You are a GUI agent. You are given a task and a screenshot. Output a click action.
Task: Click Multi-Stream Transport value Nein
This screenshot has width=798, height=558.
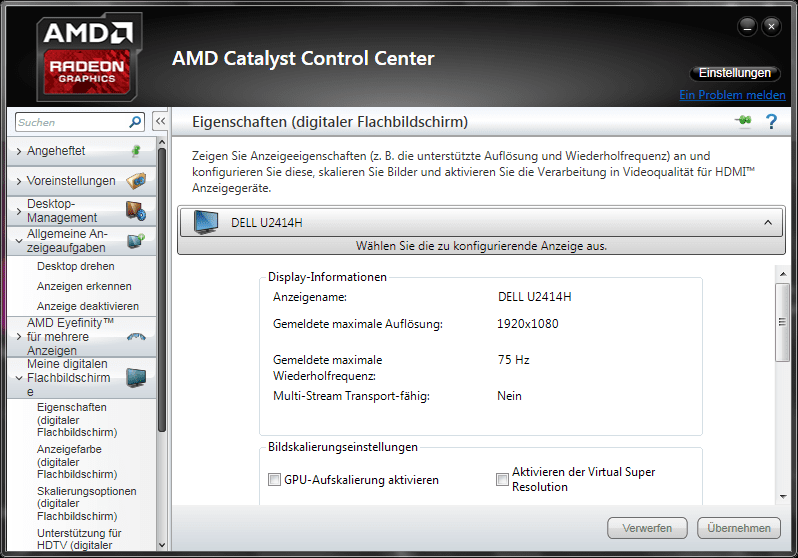509,396
